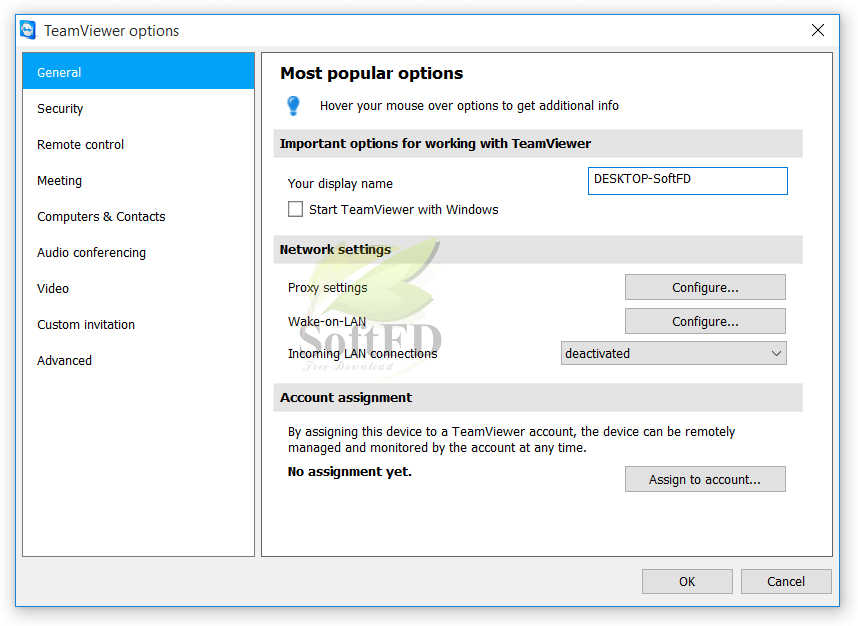Configure Proxy settings
Viewport: 858px width, 626px height.
pos(705,287)
